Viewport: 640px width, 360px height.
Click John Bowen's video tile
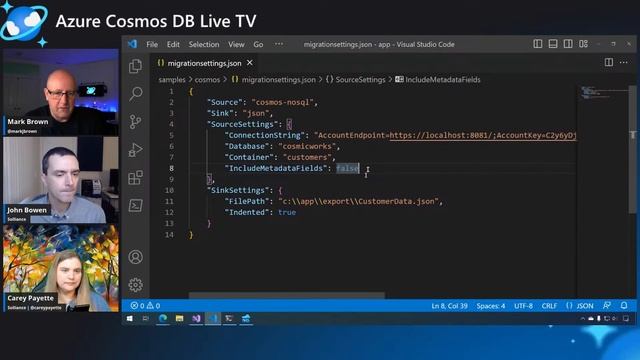pyautogui.click(x=61, y=180)
